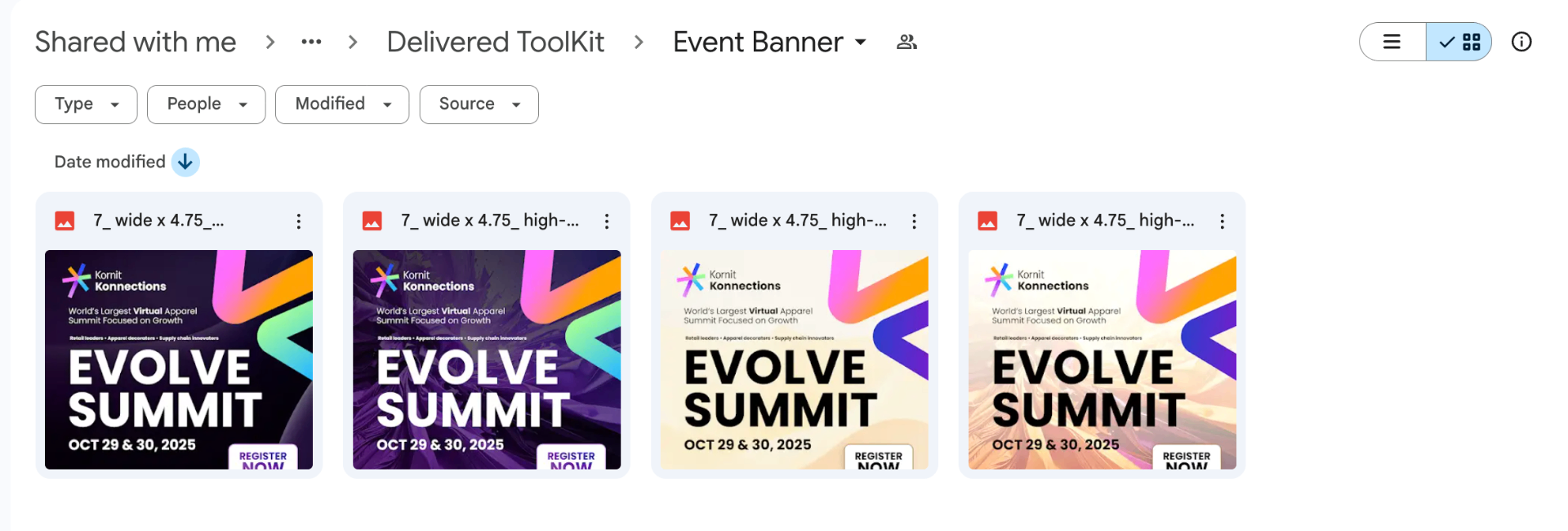The image size is (1568, 531).
Task: Navigate to Delivered ToolKit folder
Action: (495, 42)
